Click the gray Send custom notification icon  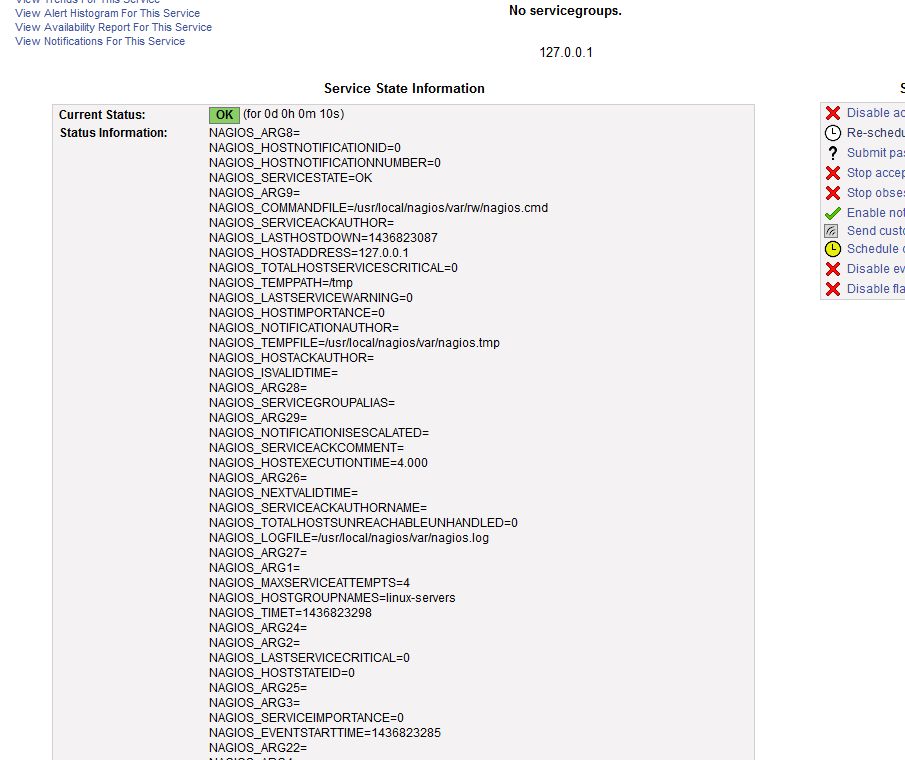click(x=831, y=231)
